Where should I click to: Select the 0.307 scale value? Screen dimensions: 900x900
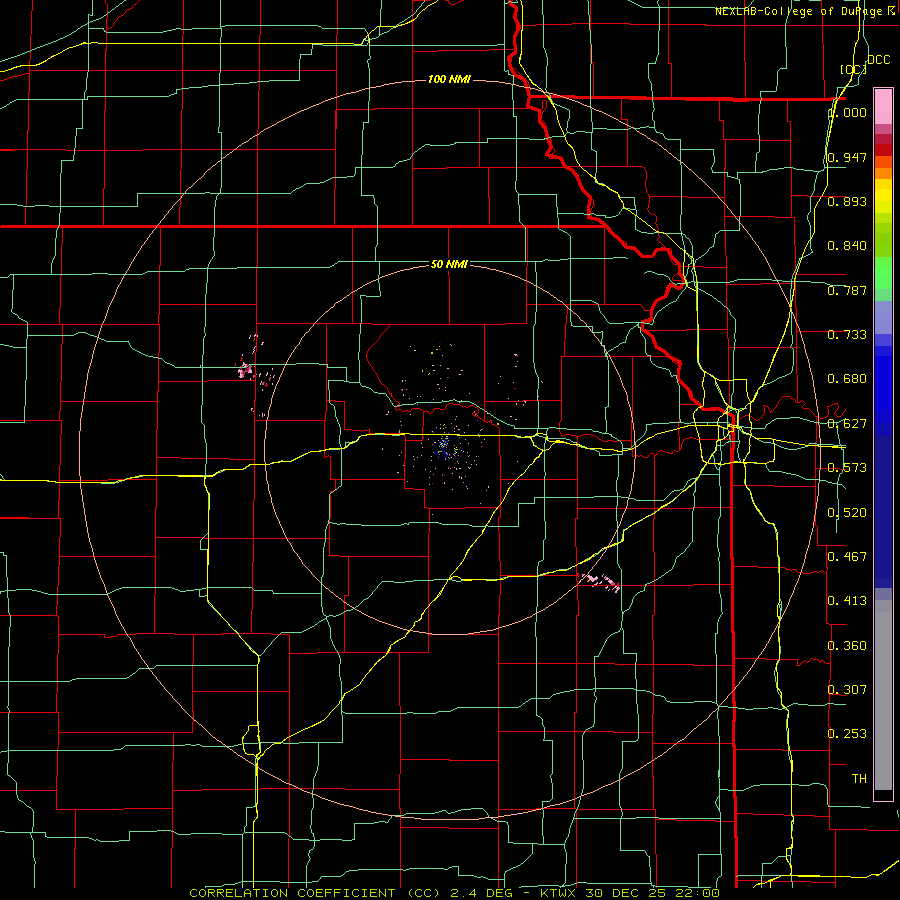click(x=847, y=689)
